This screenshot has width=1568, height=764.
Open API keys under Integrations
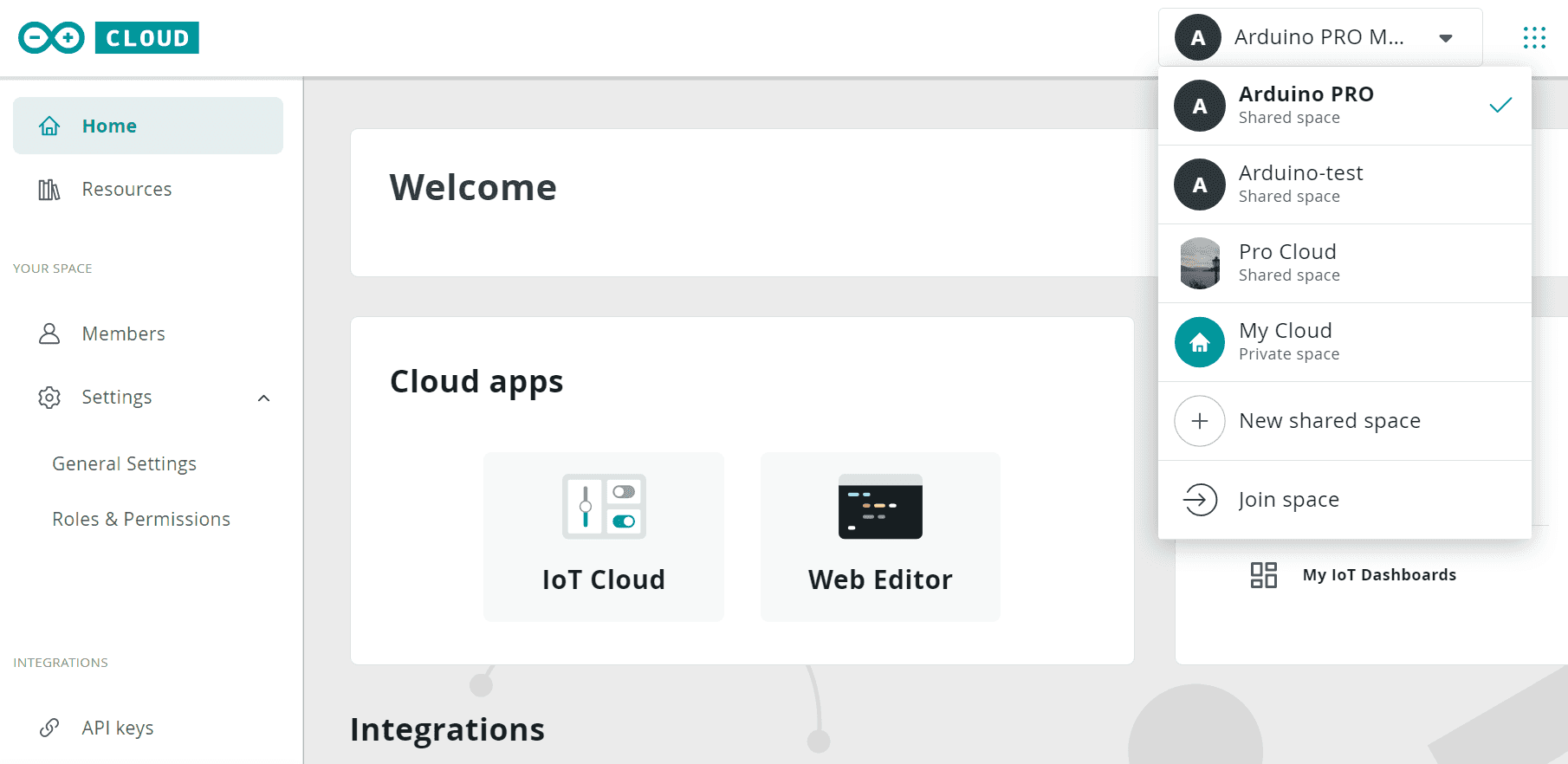[x=117, y=728]
